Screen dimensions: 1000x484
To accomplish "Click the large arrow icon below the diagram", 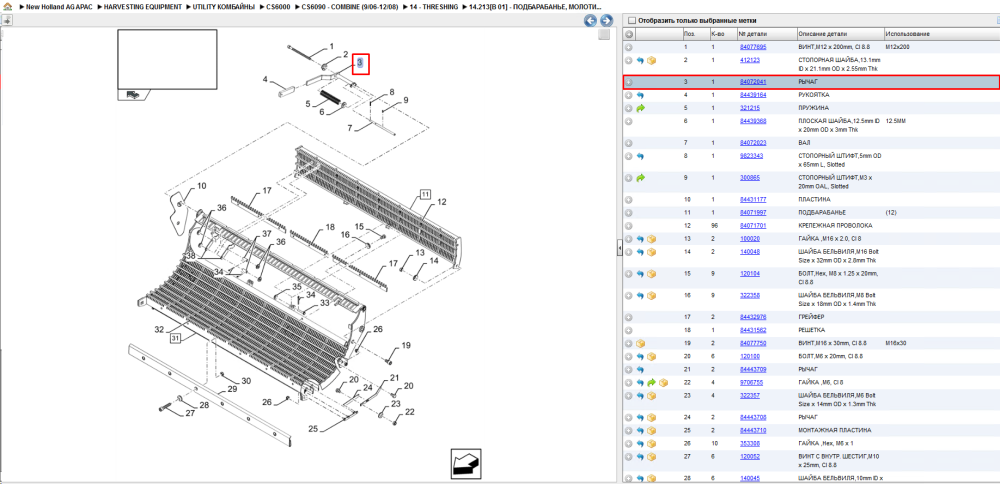I will (x=466, y=463).
